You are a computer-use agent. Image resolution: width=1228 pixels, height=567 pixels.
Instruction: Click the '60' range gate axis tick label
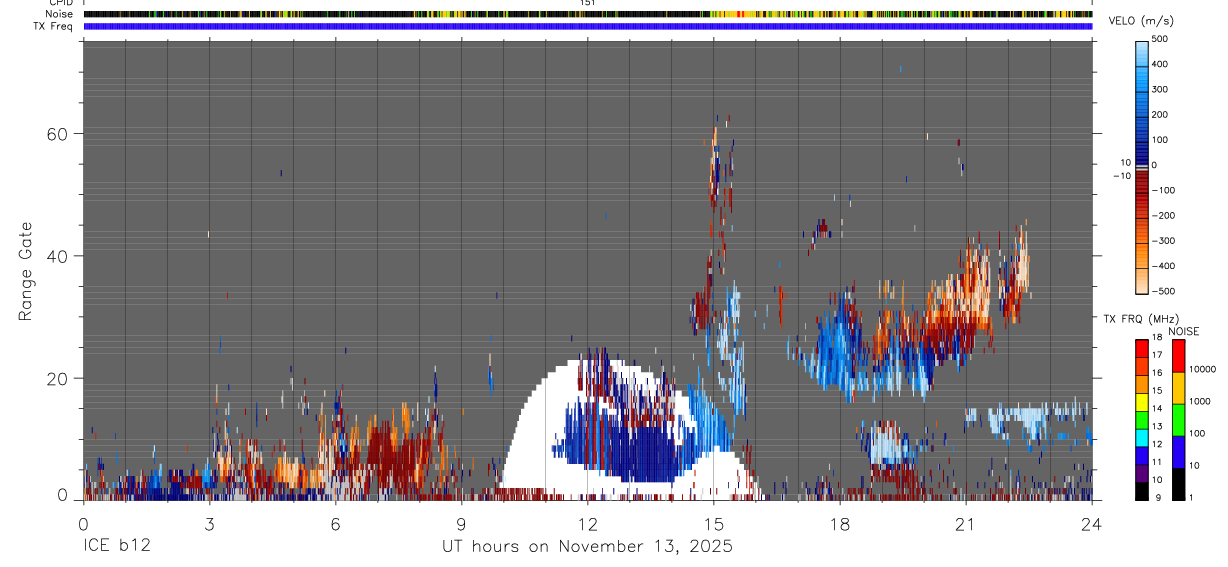click(59, 134)
